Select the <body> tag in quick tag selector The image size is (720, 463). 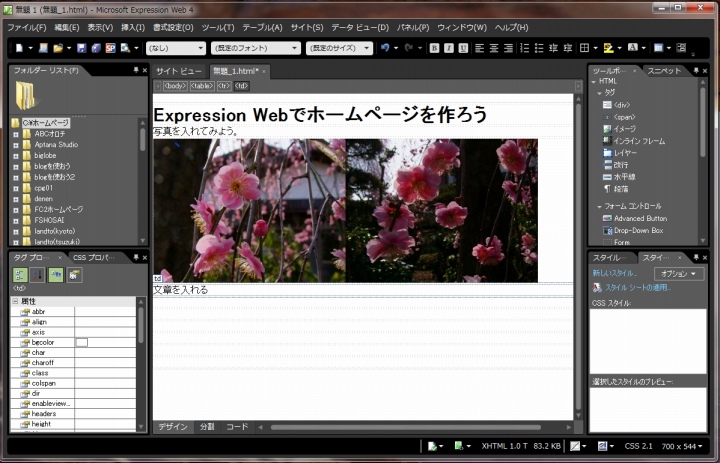point(174,86)
